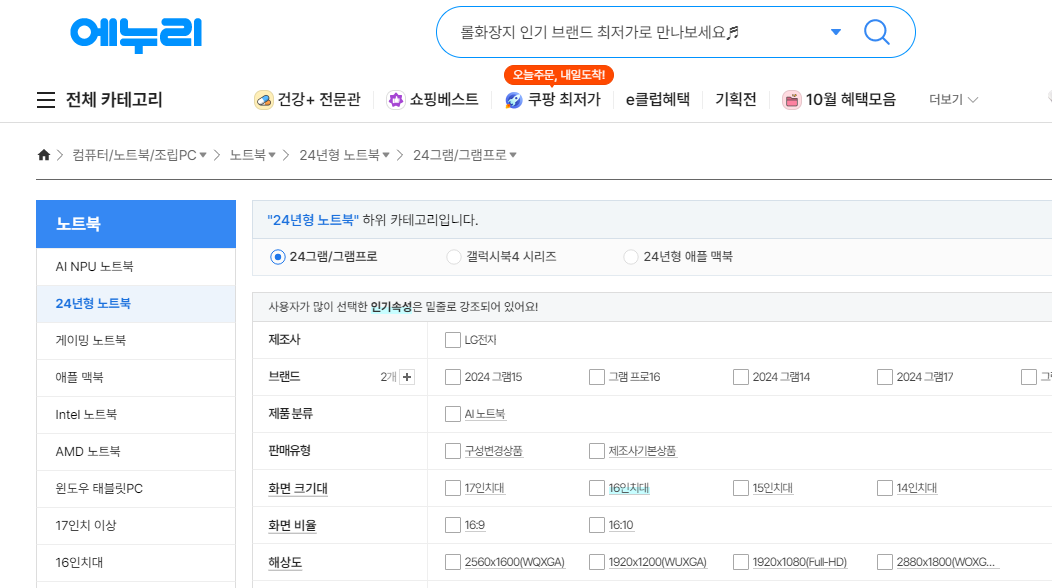The image size is (1052, 588).
Task: Select the 갤럭시북4 시리즈 radio button
Action: click(x=454, y=257)
